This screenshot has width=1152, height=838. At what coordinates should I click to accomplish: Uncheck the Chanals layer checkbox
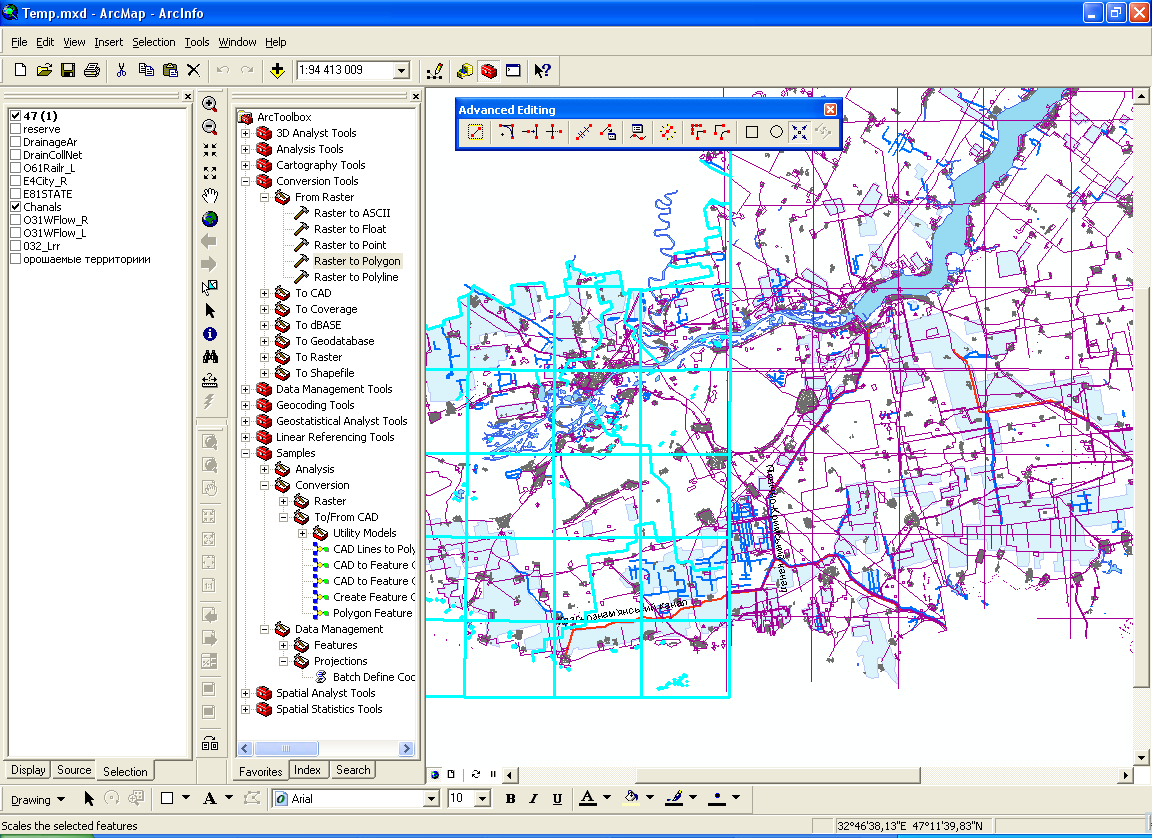[x=15, y=207]
